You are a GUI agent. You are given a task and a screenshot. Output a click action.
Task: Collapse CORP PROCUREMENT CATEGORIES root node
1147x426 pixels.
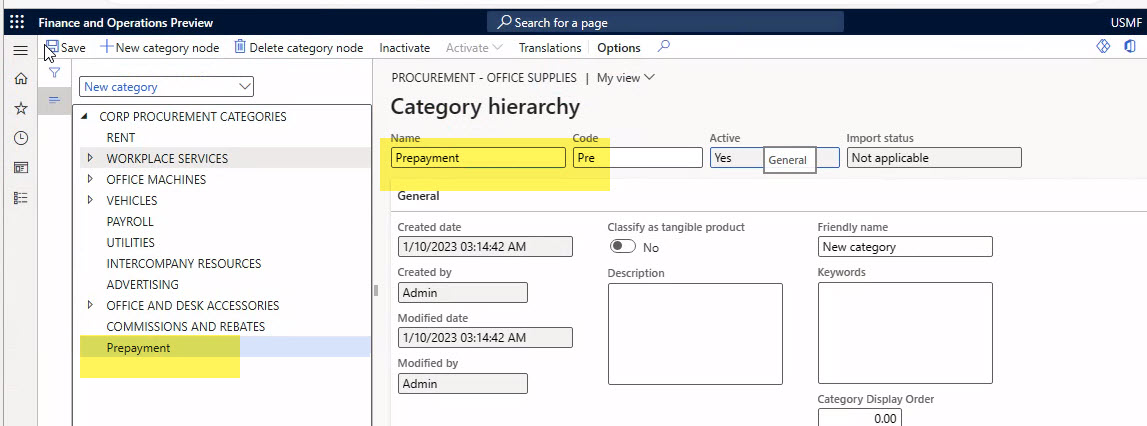coord(85,116)
